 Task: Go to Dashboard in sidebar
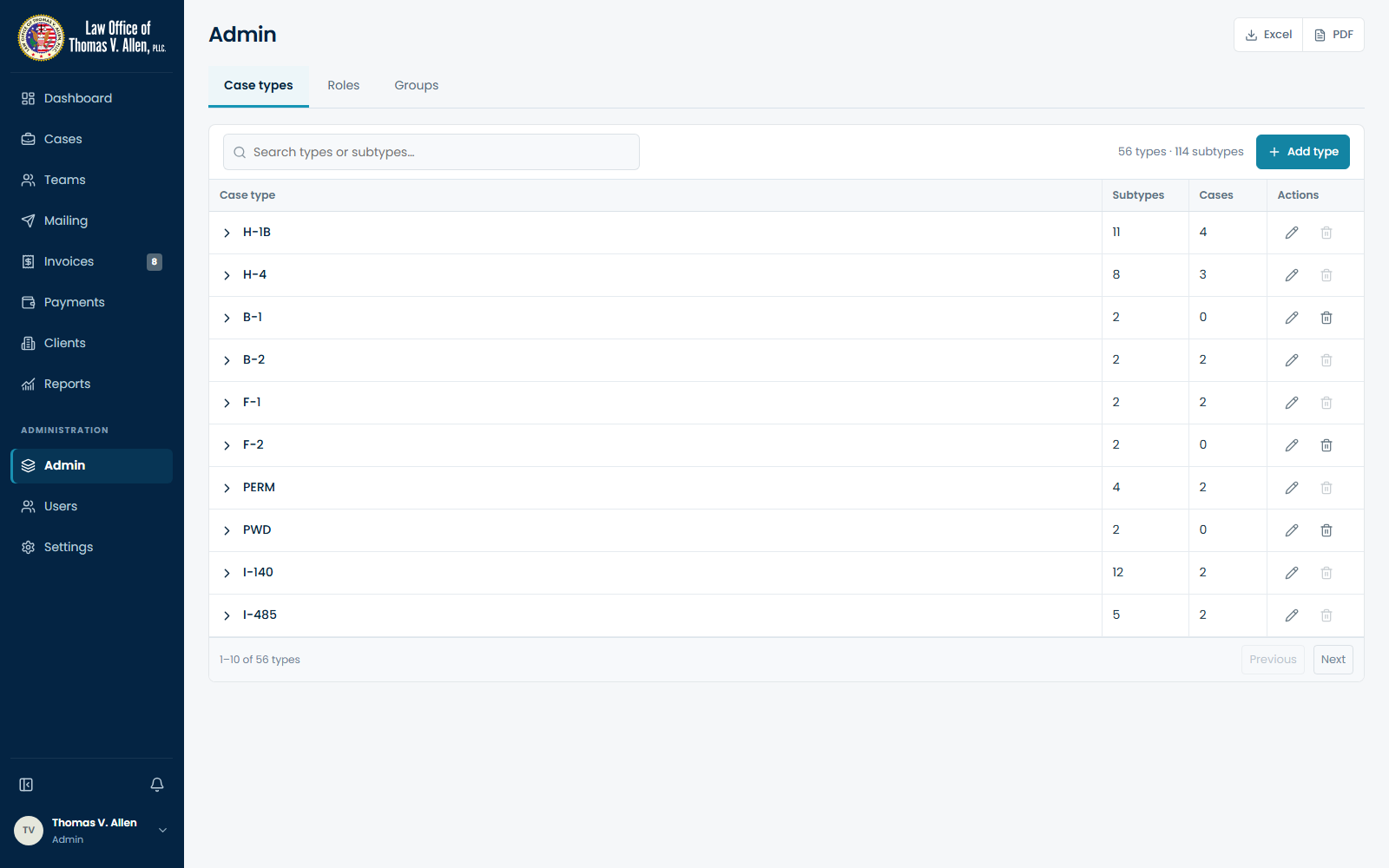point(92,98)
